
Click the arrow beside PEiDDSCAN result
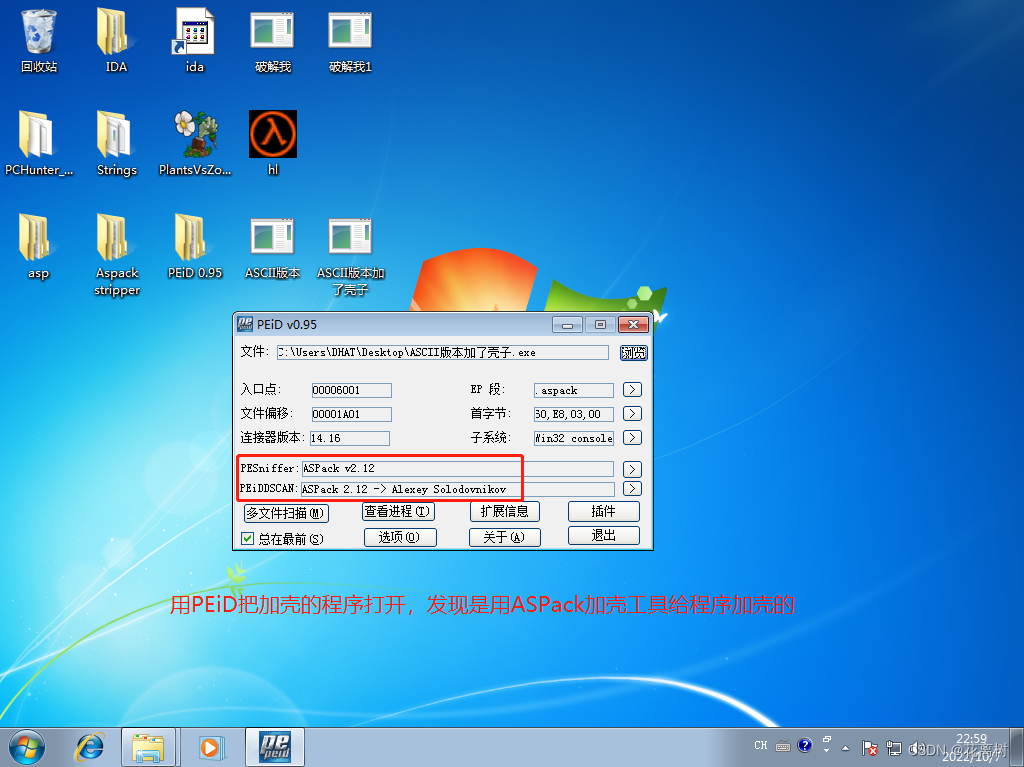pos(632,489)
